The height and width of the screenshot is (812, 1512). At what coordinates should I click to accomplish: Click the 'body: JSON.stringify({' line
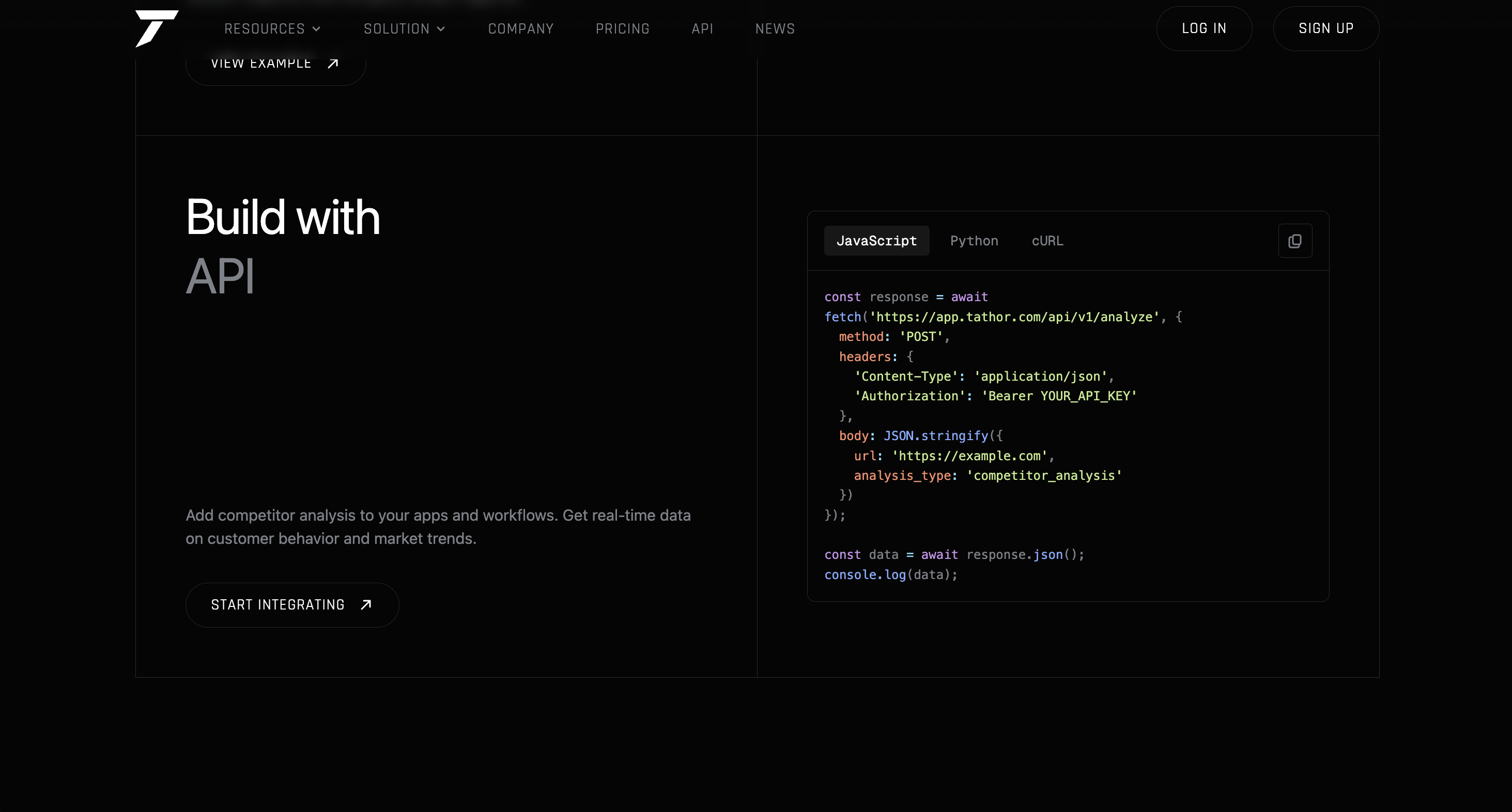(921, 436)
